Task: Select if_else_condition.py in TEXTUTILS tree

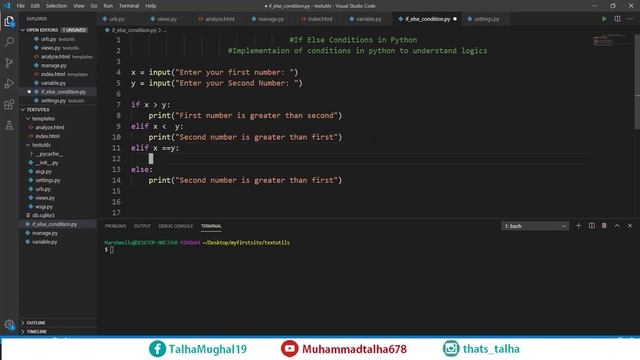Action: tap(58, 224)
